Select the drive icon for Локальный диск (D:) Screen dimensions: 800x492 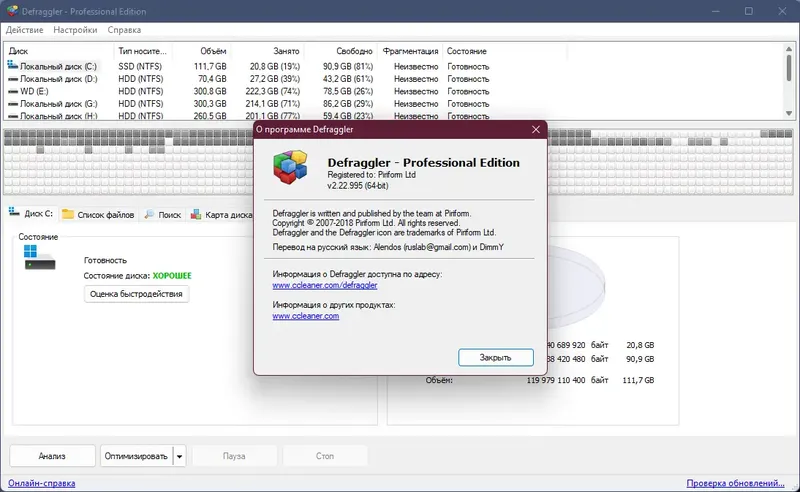click(13, 79)
